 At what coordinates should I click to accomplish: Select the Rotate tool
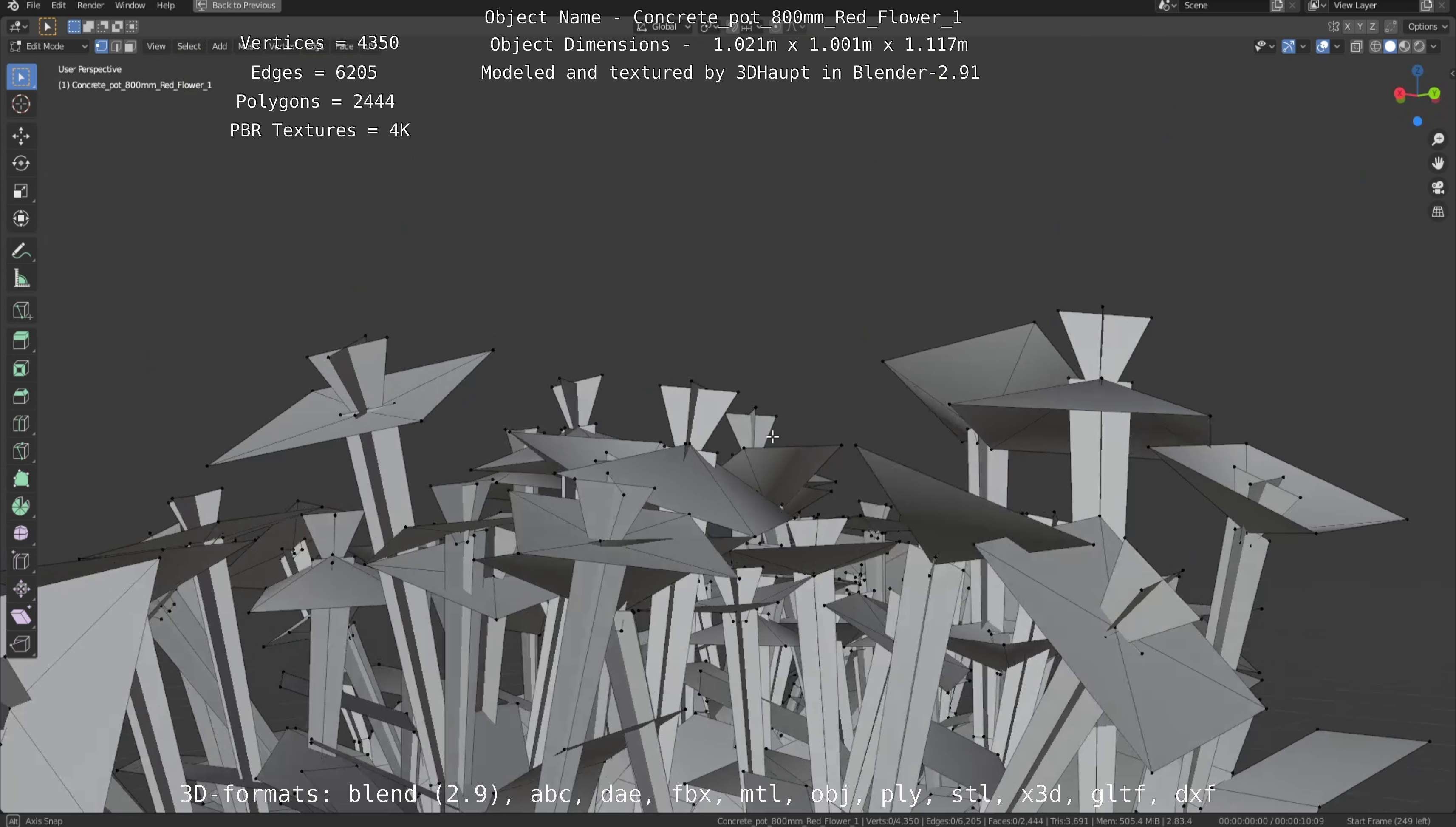(21, 164)
